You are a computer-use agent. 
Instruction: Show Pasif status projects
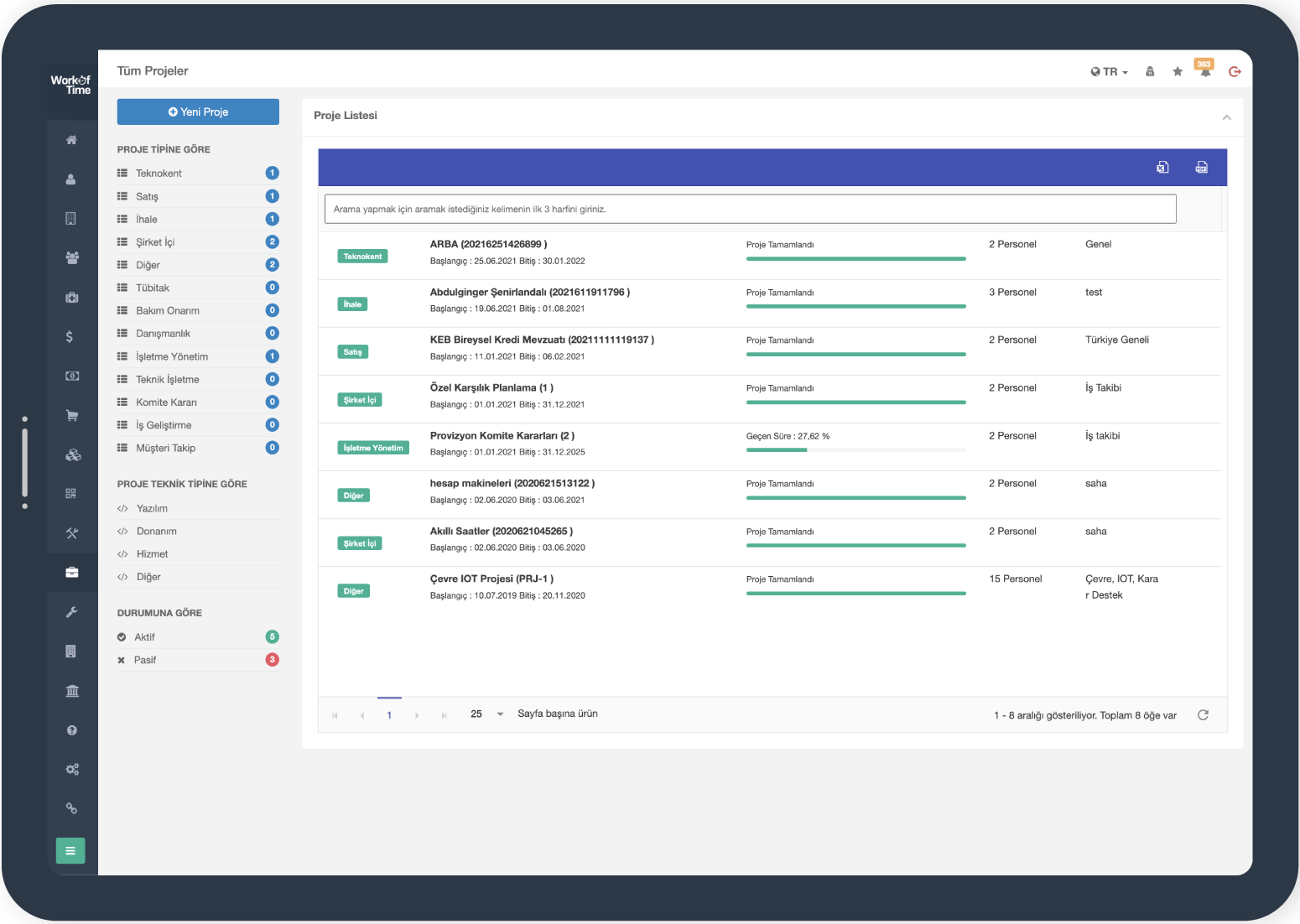(198, 660)
